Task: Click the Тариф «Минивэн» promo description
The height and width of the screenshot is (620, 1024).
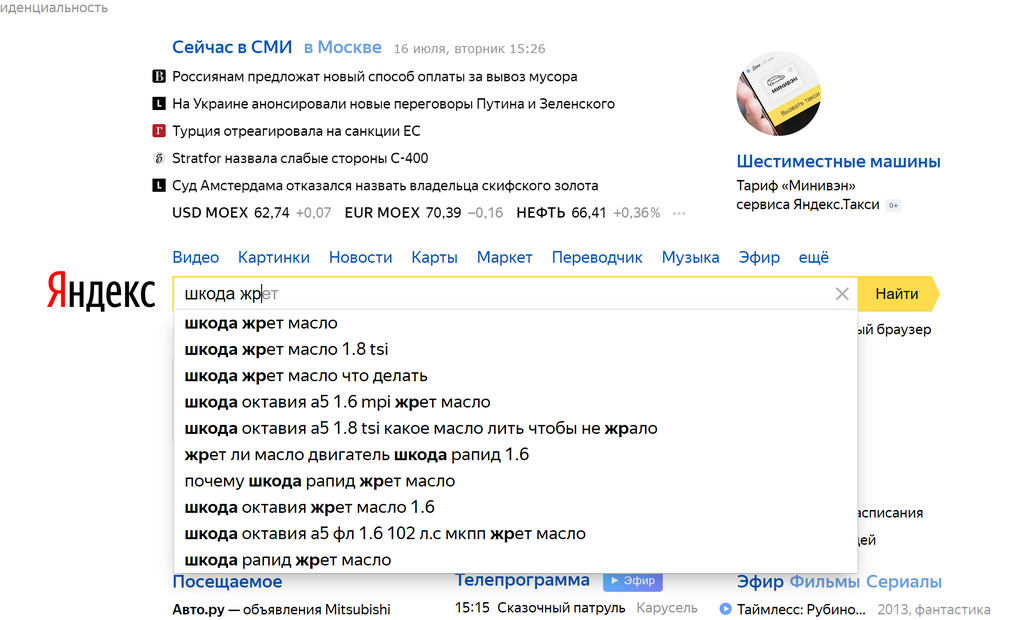Action: coord(808,195)
